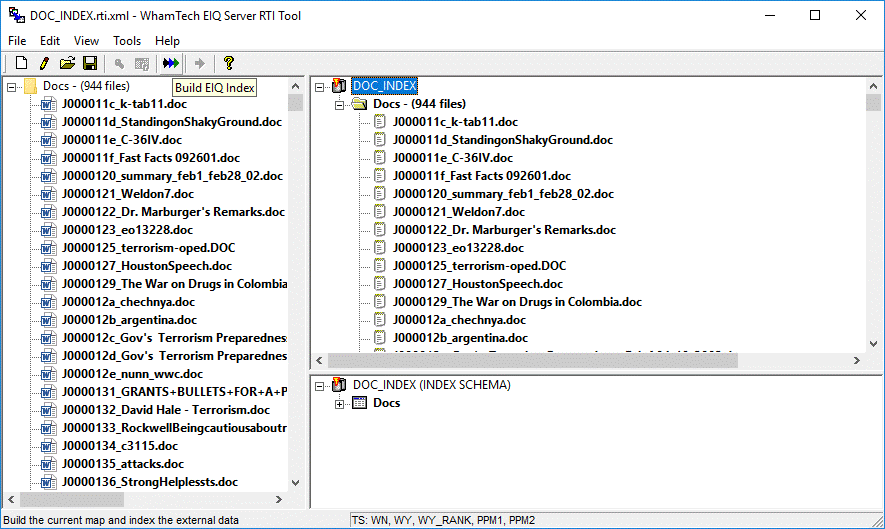
Task: Select the DOC_INDEX root label in right pane
Action: pyautogui.click(x=384, y=86)
